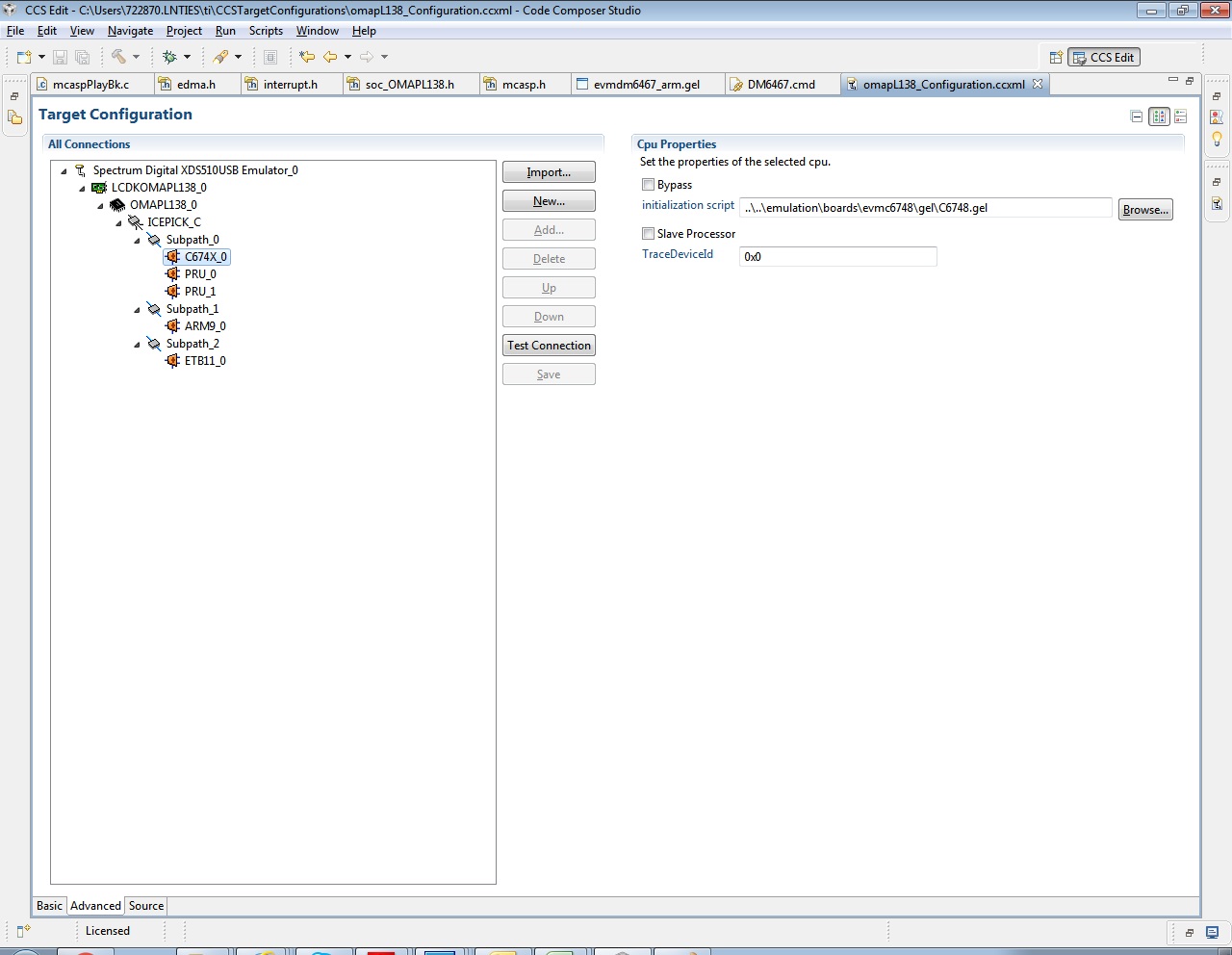
Task: Click the TraceDeviceId link label
Action: click(678, 254)
